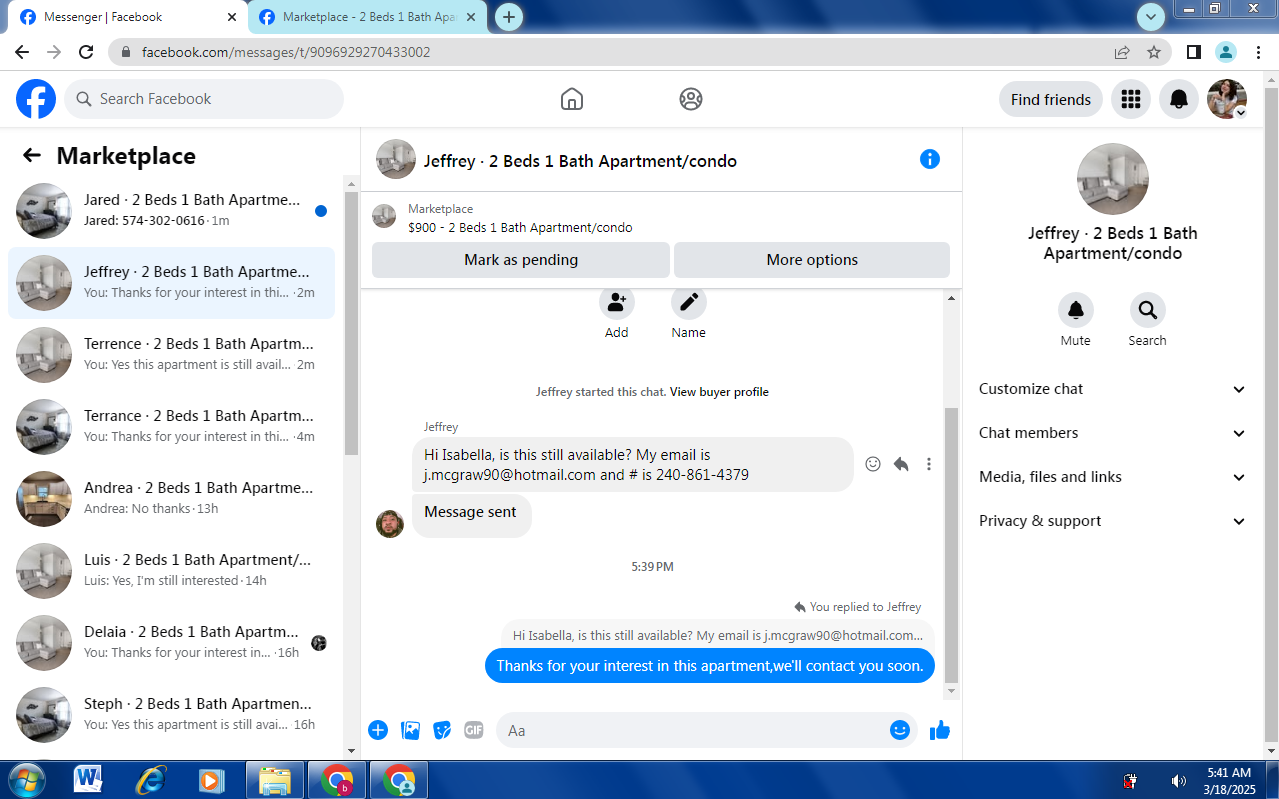
Task: Open Chrome tab search dropdown arrow
Action: point(1152,17)
